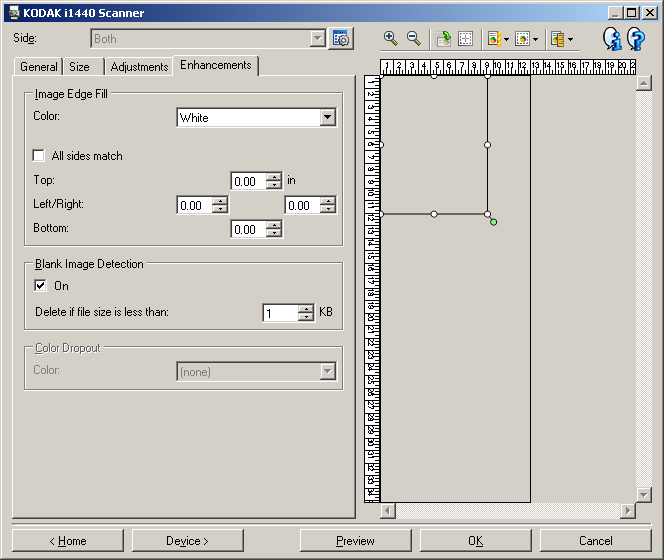Click the Zoom In magnifier

[x=390, y=39]
